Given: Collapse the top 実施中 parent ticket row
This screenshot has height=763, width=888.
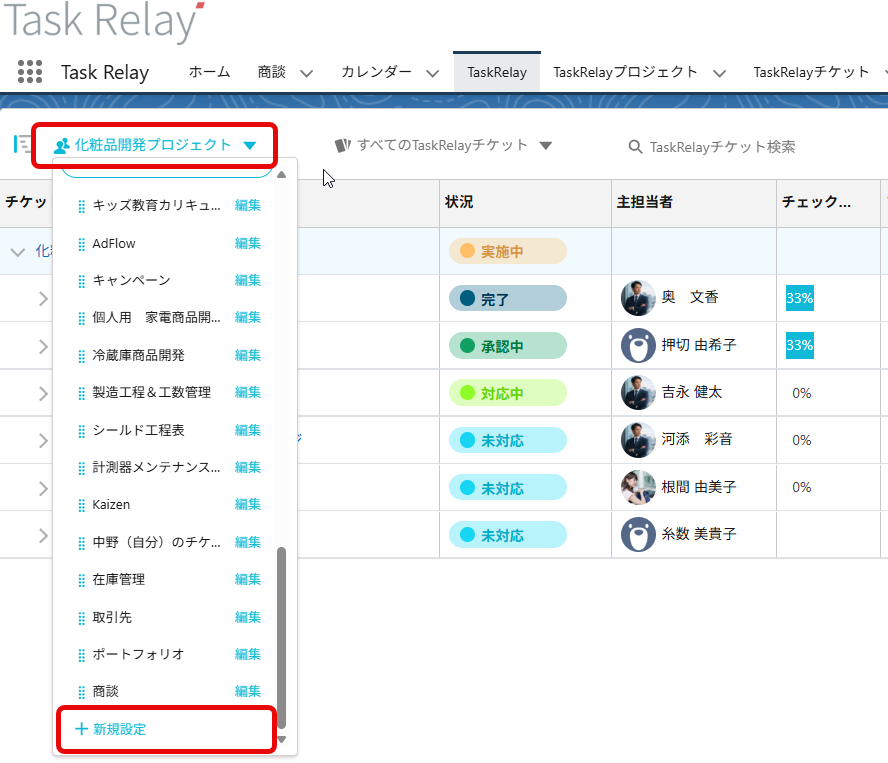Looking at the screenshot, I should tap(18, 252).
